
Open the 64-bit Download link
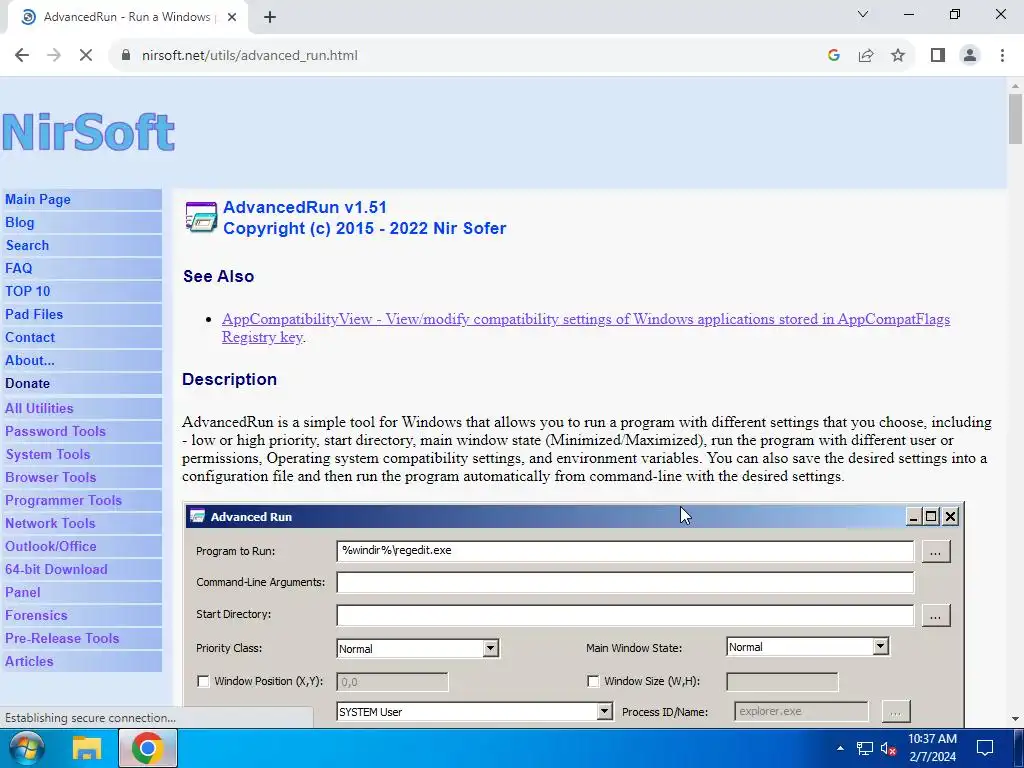(56, 569)
